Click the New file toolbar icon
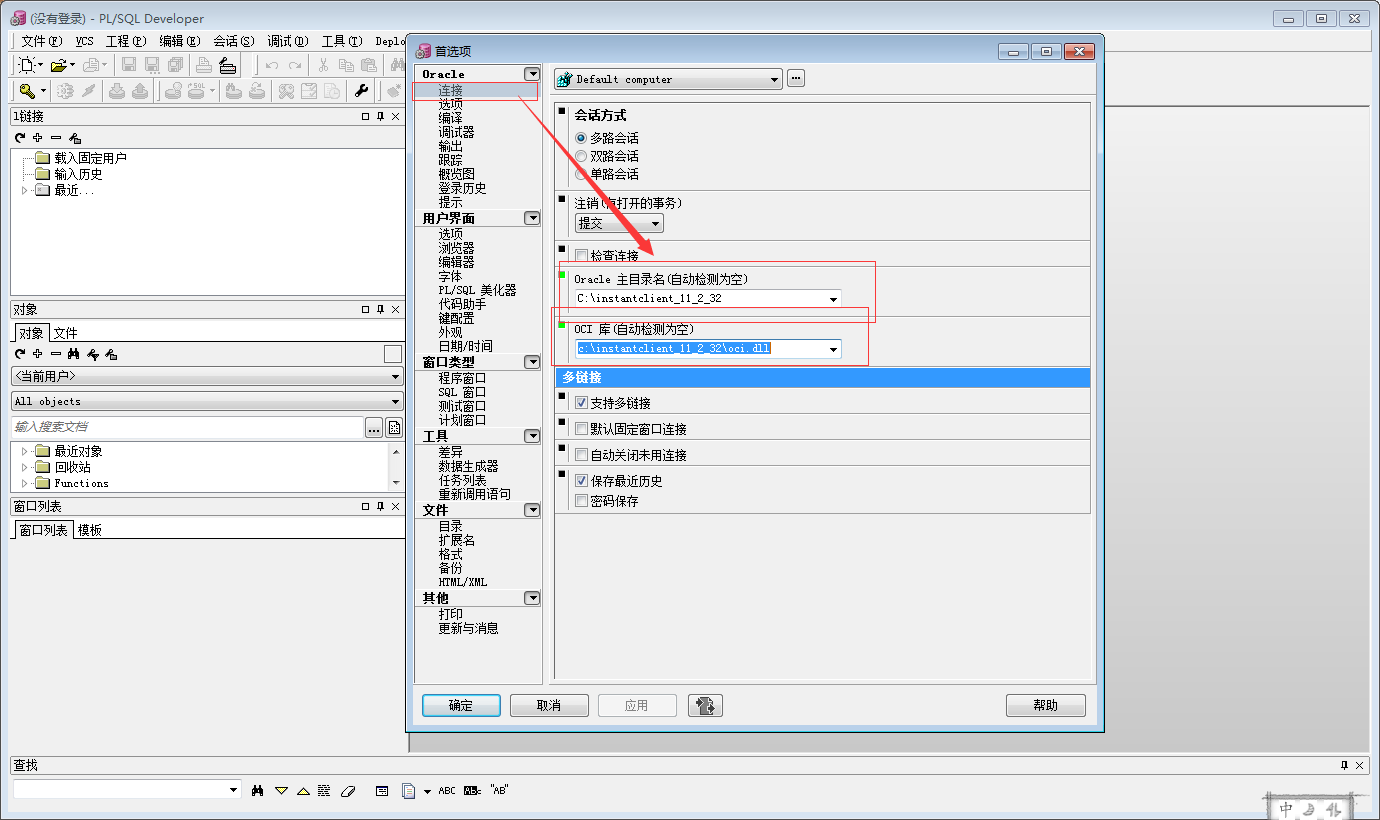The height and width of the screenshot is (820, 1380). (27, 65)
